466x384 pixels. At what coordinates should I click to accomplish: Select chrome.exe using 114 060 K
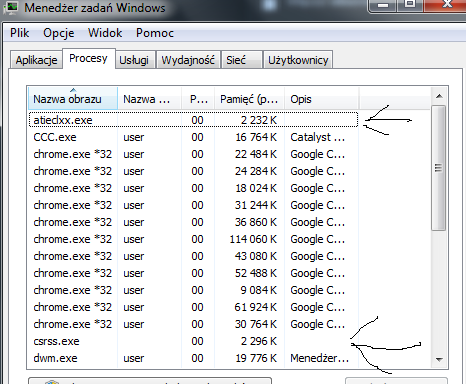pos(193,239)
